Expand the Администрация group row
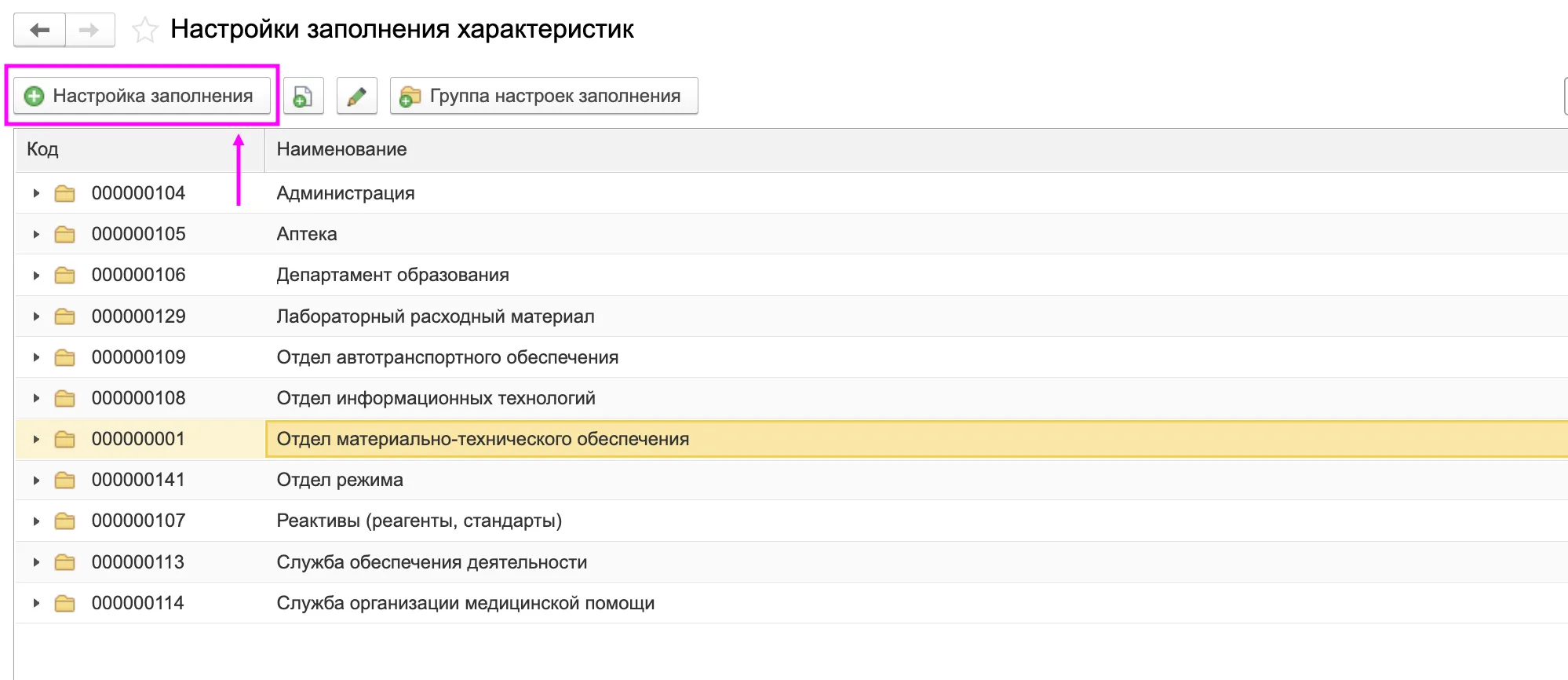Viewport: 1568px width, 680px height. point(36,193)
